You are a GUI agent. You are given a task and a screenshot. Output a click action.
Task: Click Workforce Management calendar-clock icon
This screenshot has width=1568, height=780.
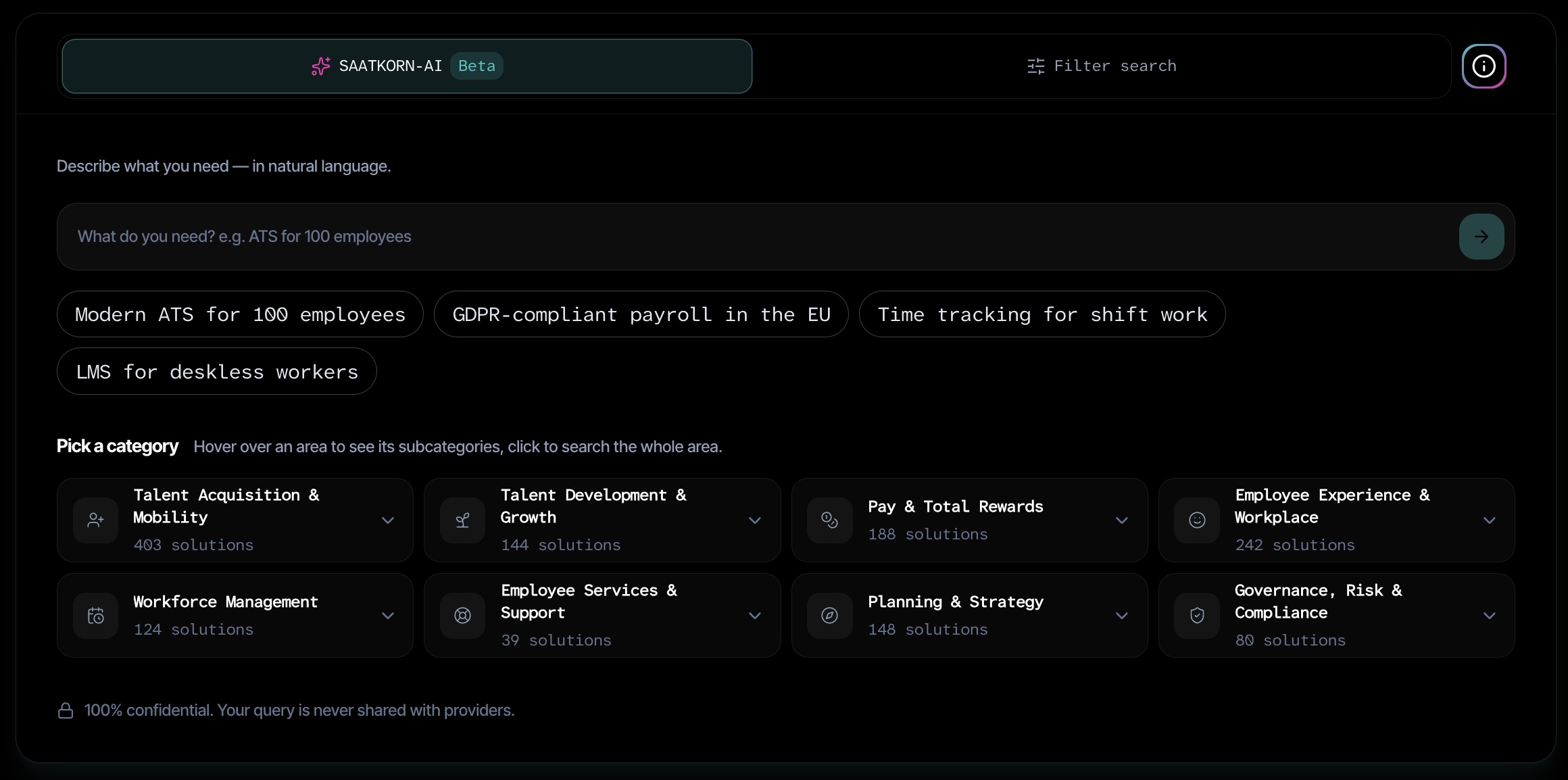[x=95, y=616]
